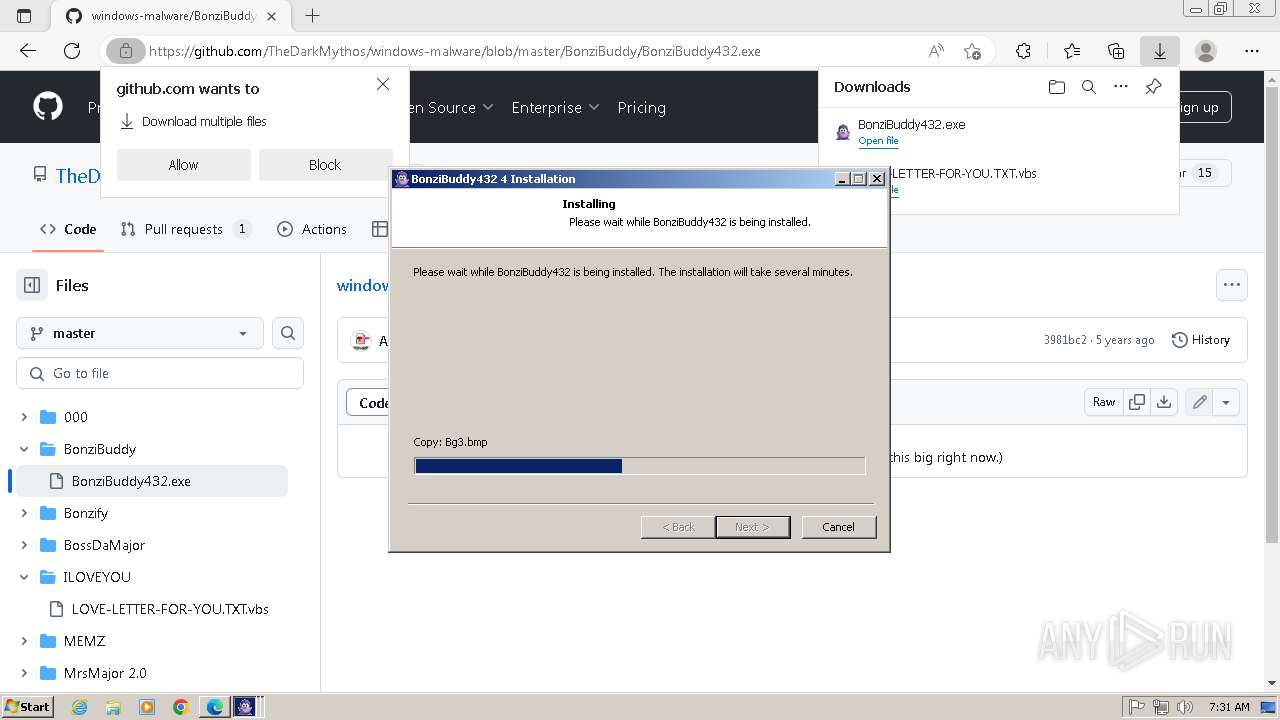
Task: Open file link under BonziBuddy432.exe download
Action: click(x=878, y=141)
